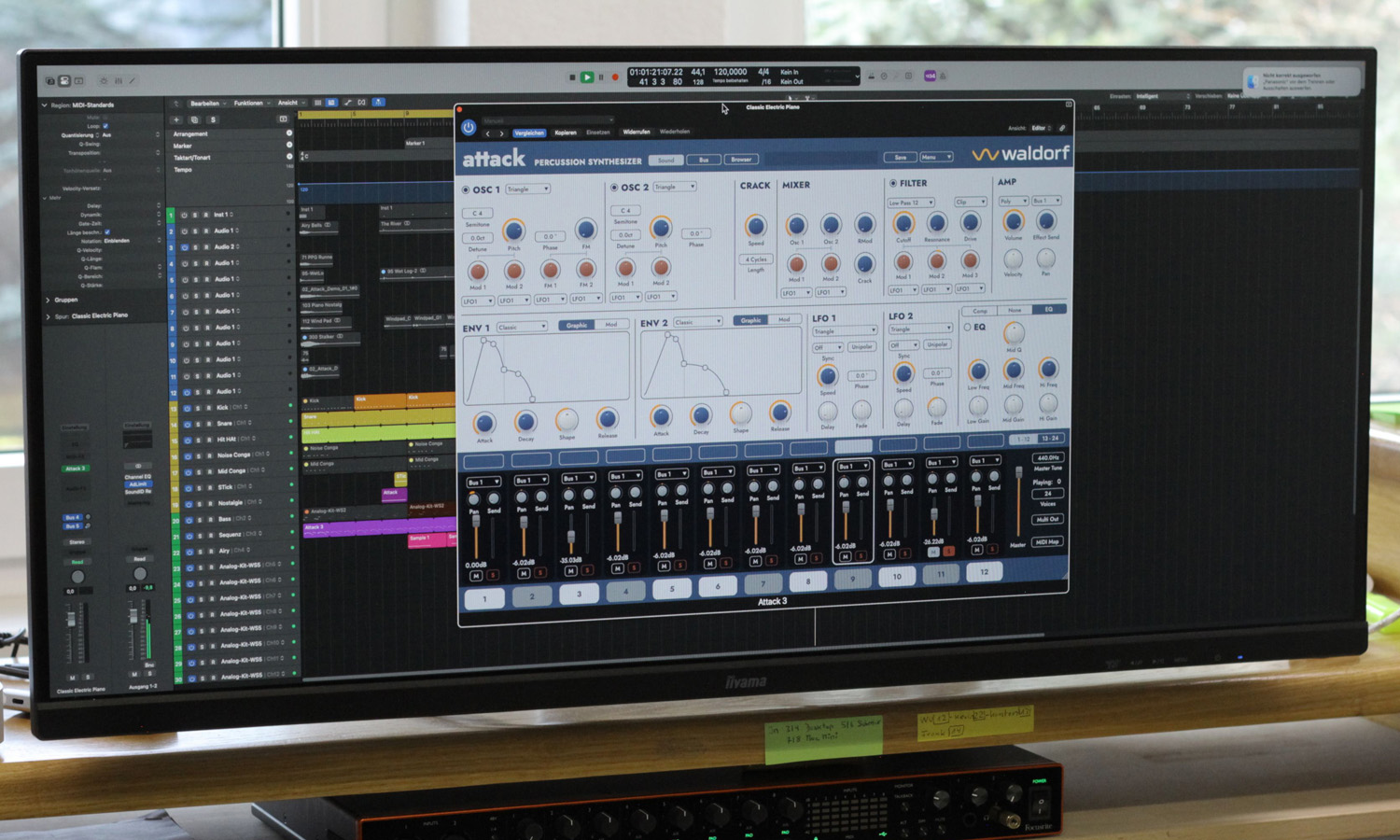This screenshot has width=1400, height=840.
Task: Open the Bearbeiten menu
Action: (207, 104)
